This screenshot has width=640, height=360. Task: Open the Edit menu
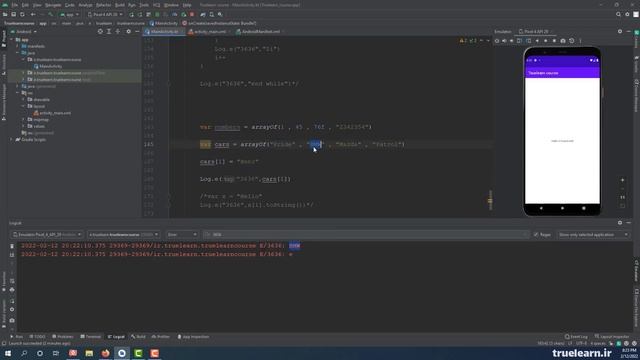click(25, 5)
